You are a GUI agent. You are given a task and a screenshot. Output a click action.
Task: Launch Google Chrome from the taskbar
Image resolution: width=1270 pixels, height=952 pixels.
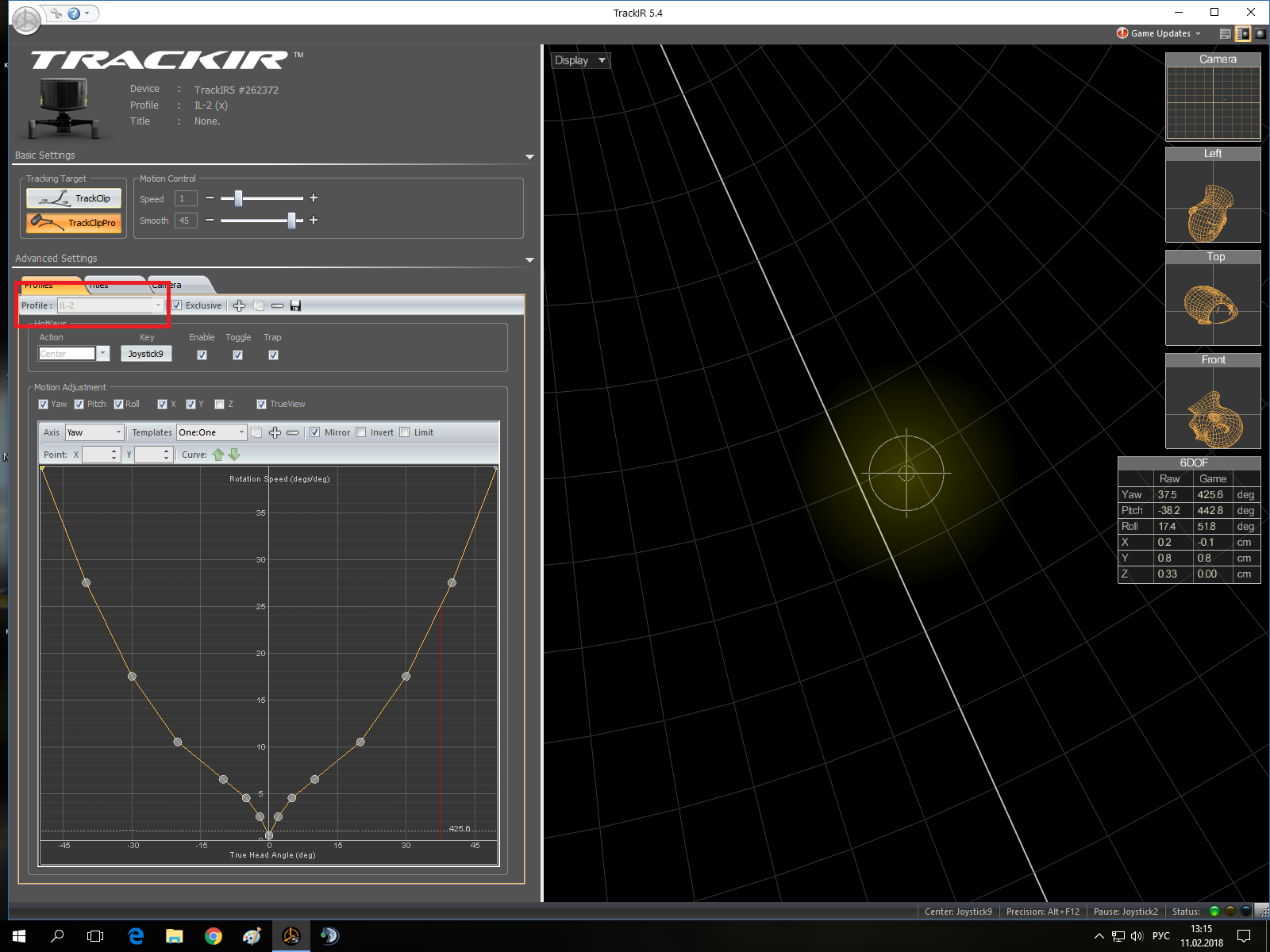(x=214, y=936)
